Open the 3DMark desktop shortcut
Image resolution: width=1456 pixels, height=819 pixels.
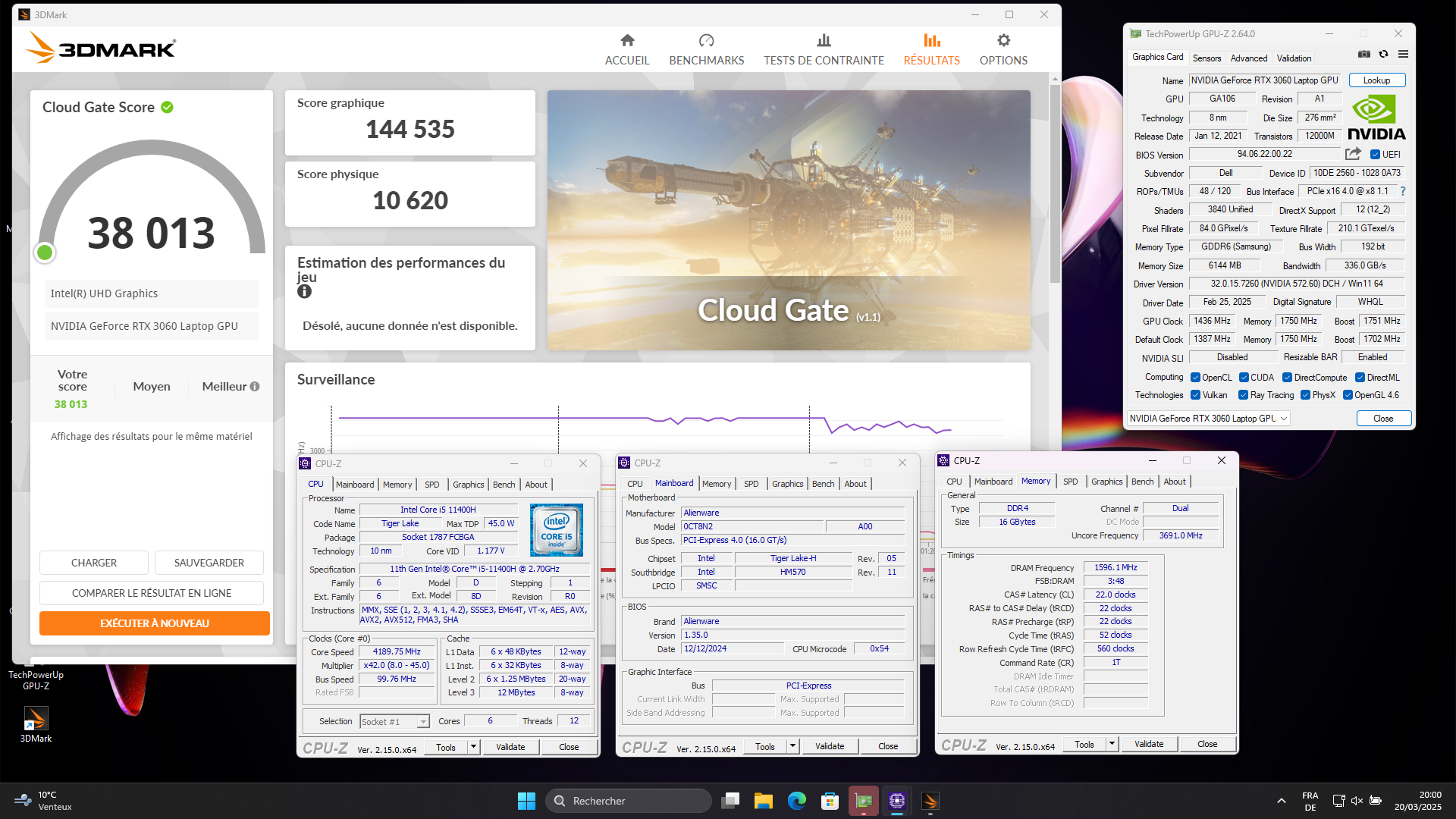[36, 724]
